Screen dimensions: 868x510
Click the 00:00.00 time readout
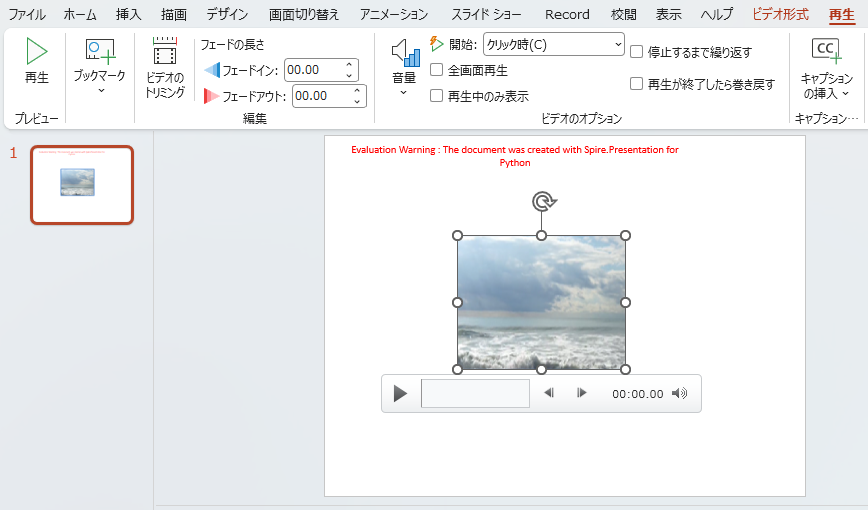click(637, 394)
